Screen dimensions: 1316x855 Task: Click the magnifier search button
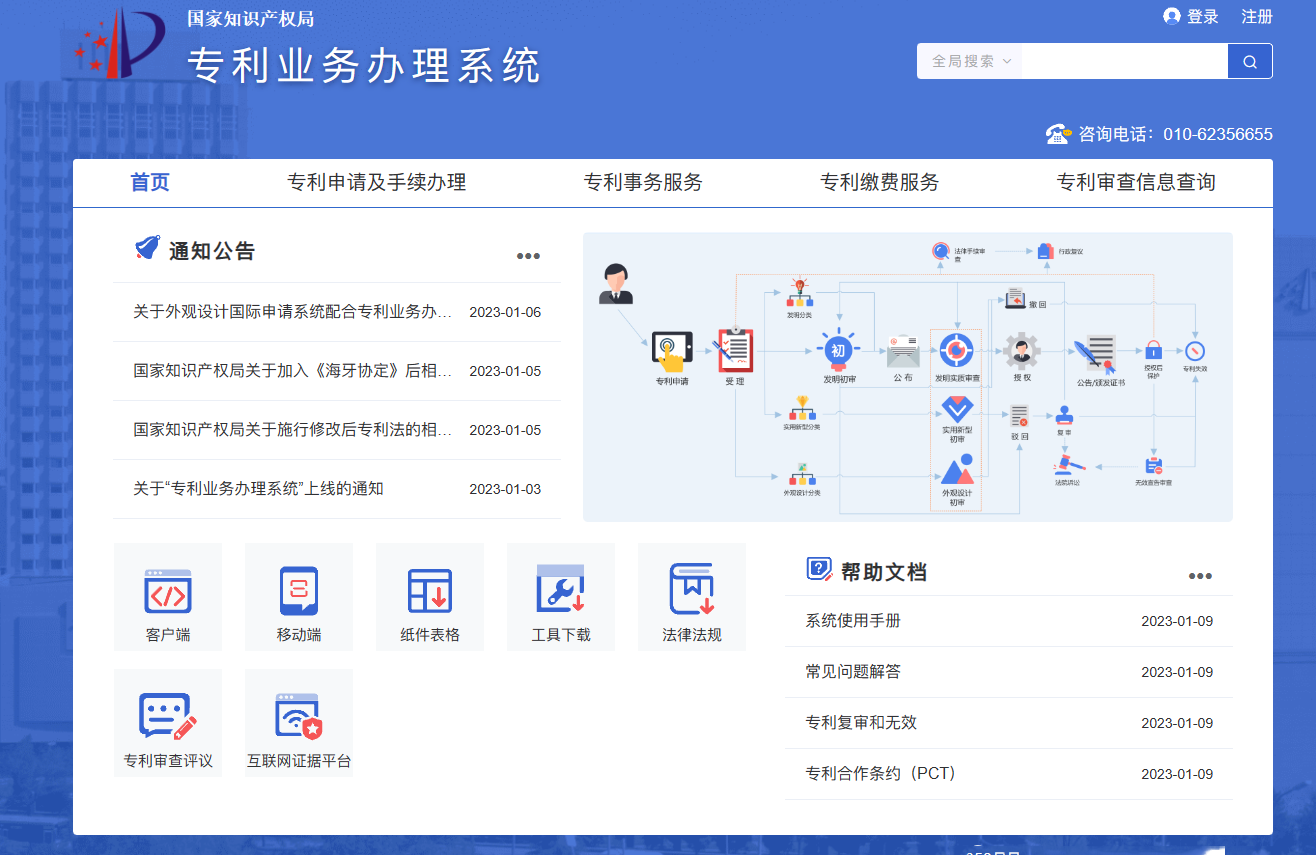(x=1250, y=61)
